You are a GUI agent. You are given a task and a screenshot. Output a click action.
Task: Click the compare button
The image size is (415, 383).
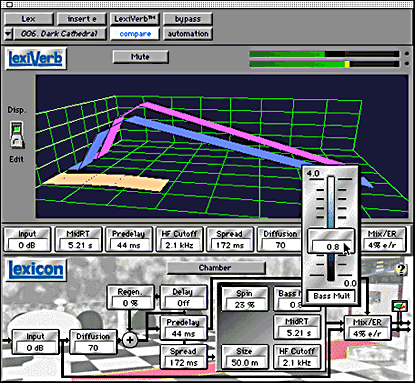(x=135, y=34)
